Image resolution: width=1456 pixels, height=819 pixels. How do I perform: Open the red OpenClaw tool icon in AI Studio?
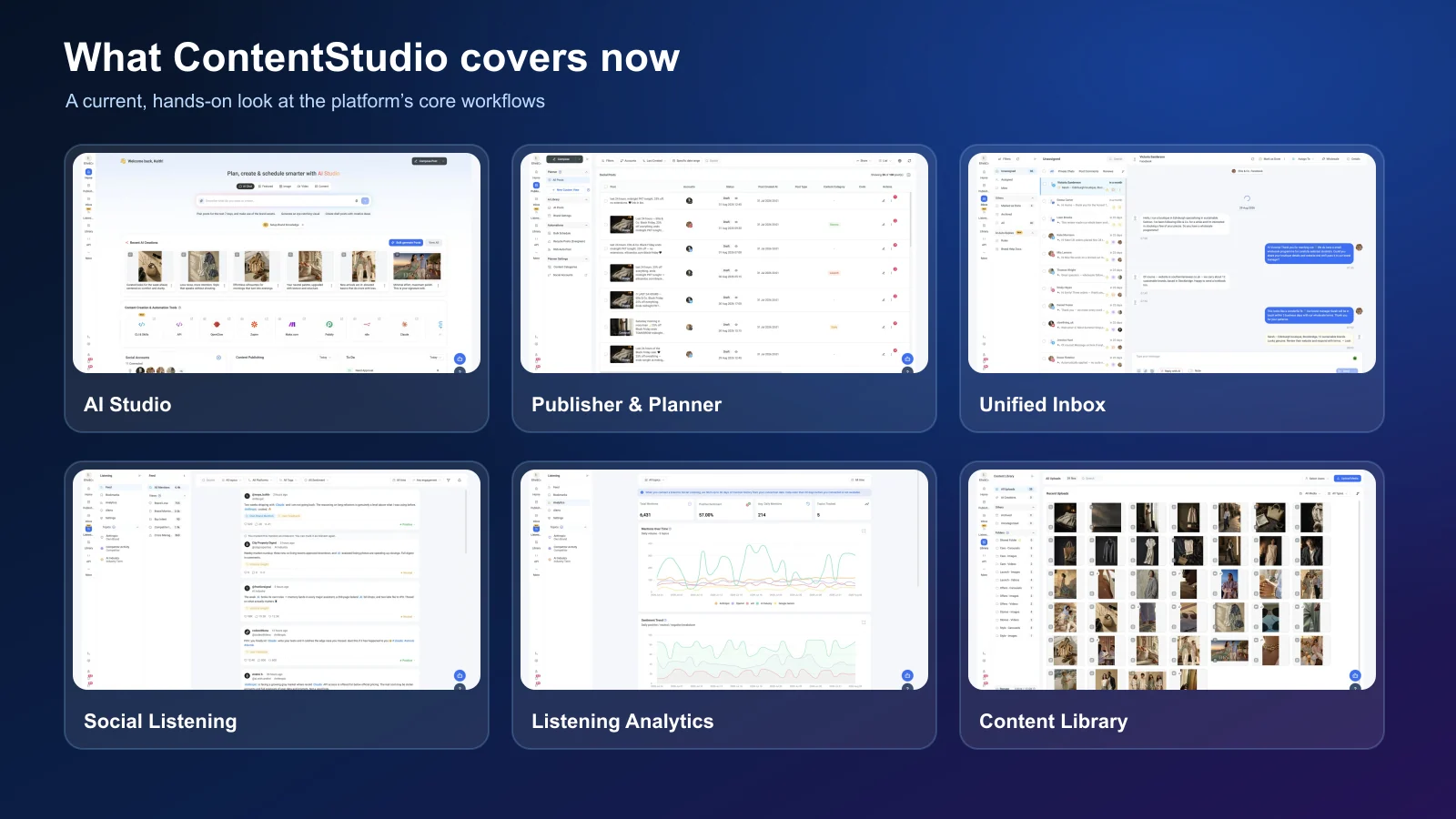point(217,324)
